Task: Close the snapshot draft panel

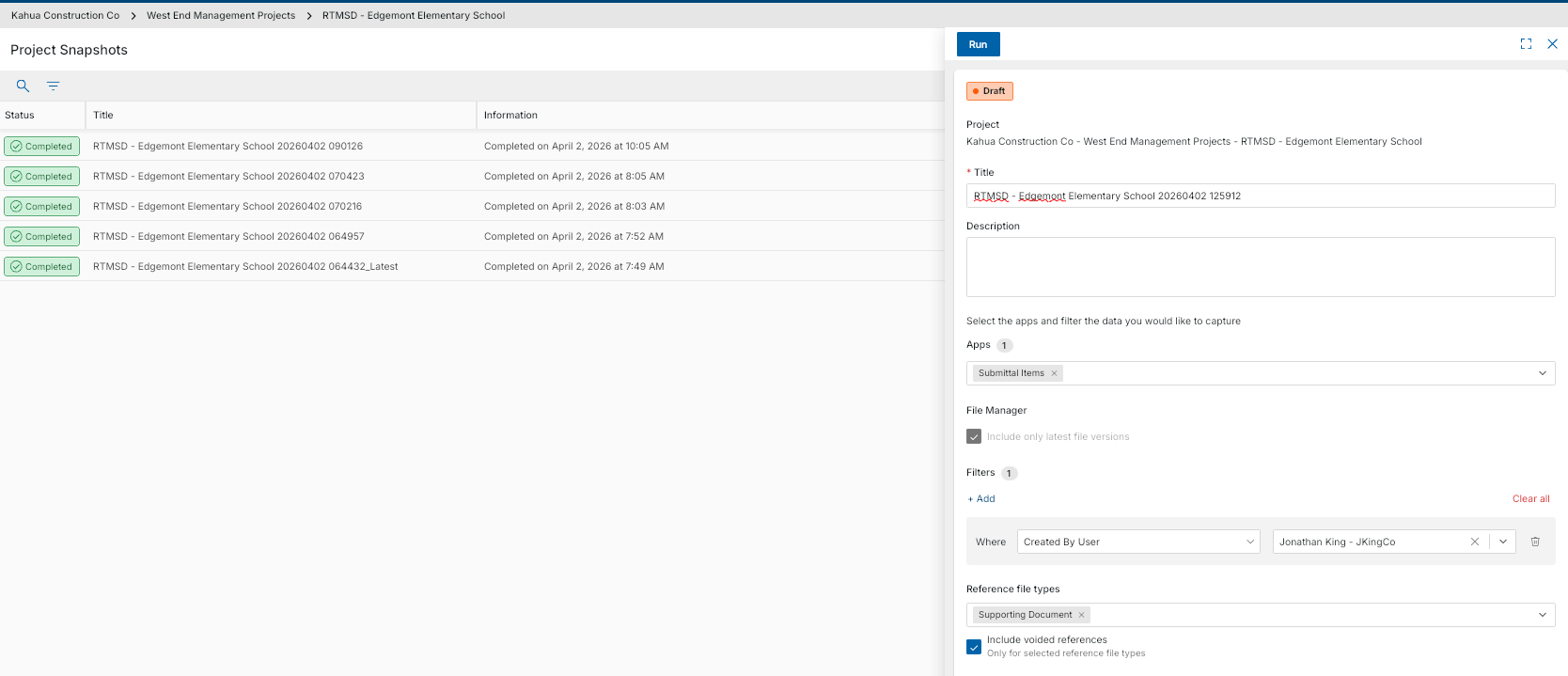Action: point(1552,44)
